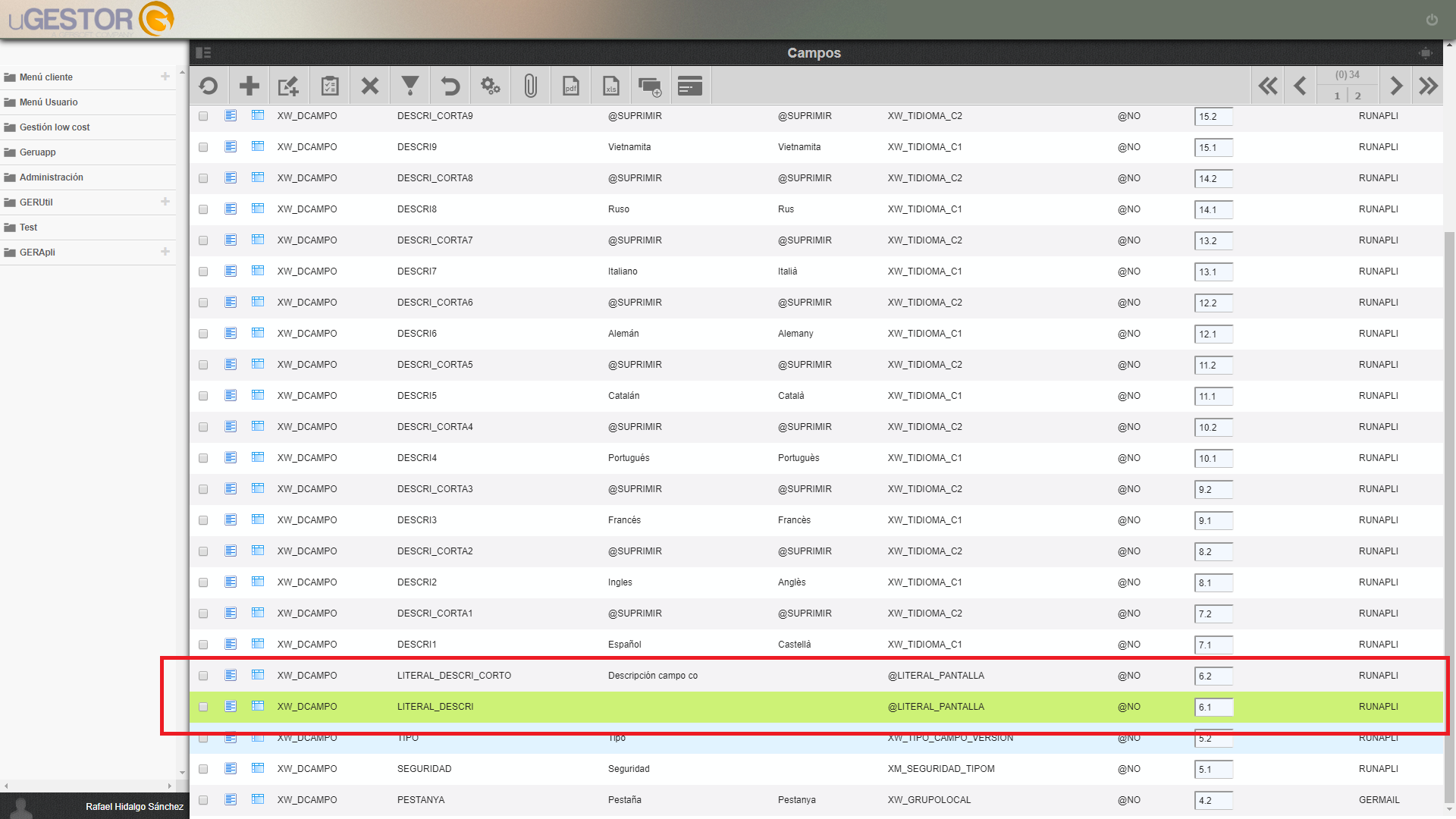Open Geruapp menu folder
Screen dimensions: 1456x819
pyautogui.click(x=38, y=152)
